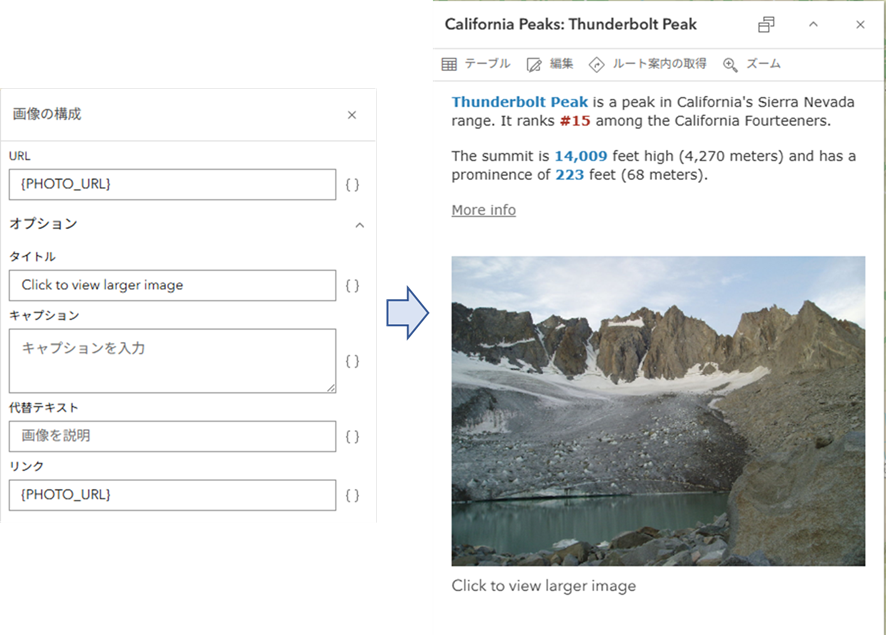Image resolution: width=886 pixels, height=635 pixels.
Task: Open field picker beside URL field
Action: coord(352,185)
